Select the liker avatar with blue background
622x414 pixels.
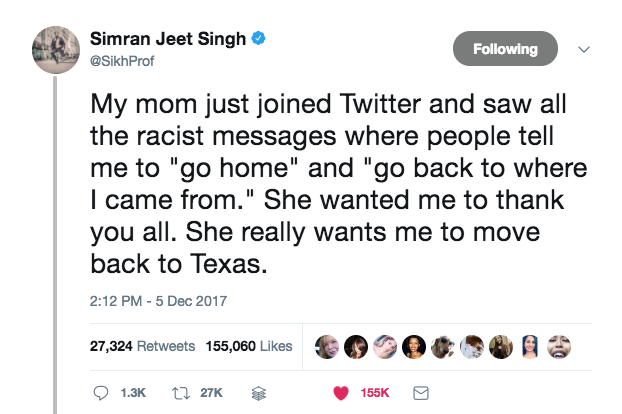(532, 347)
